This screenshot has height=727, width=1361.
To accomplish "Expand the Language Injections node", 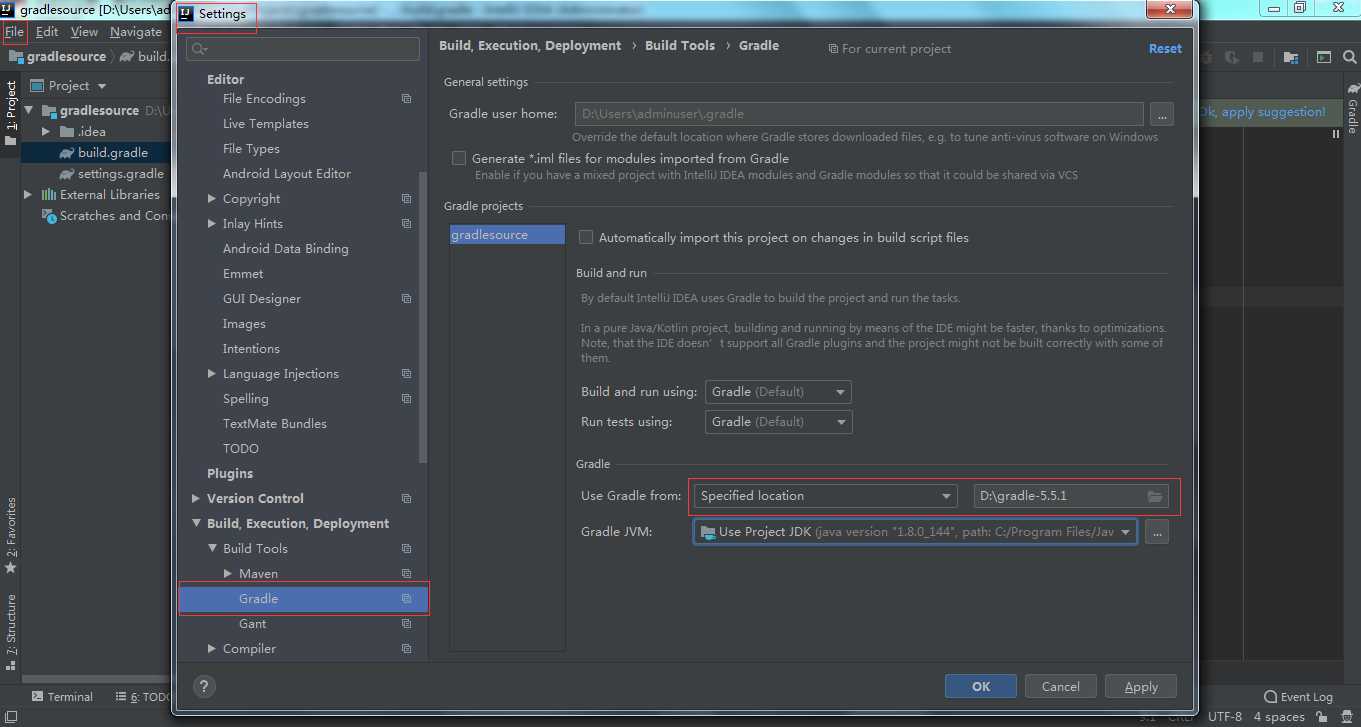I will [x=212, y=374].
